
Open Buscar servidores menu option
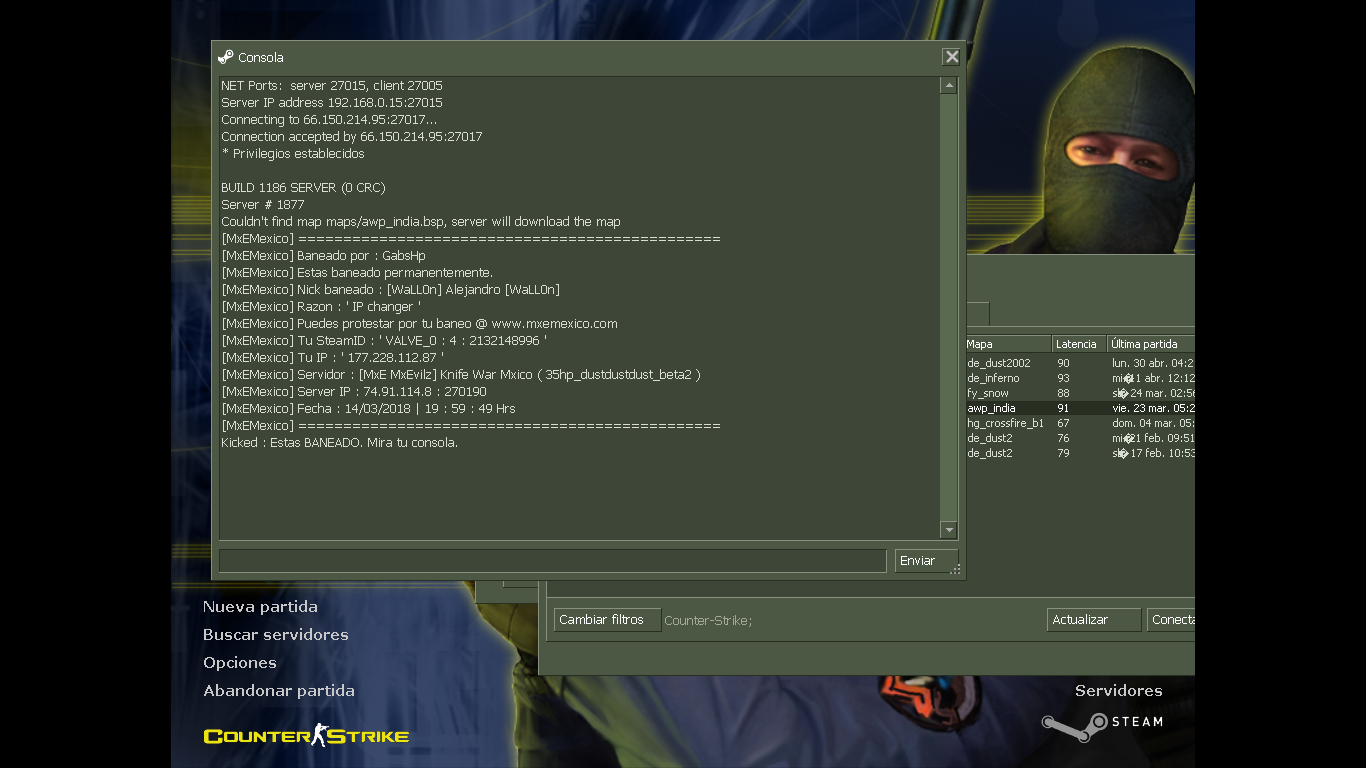276,635
